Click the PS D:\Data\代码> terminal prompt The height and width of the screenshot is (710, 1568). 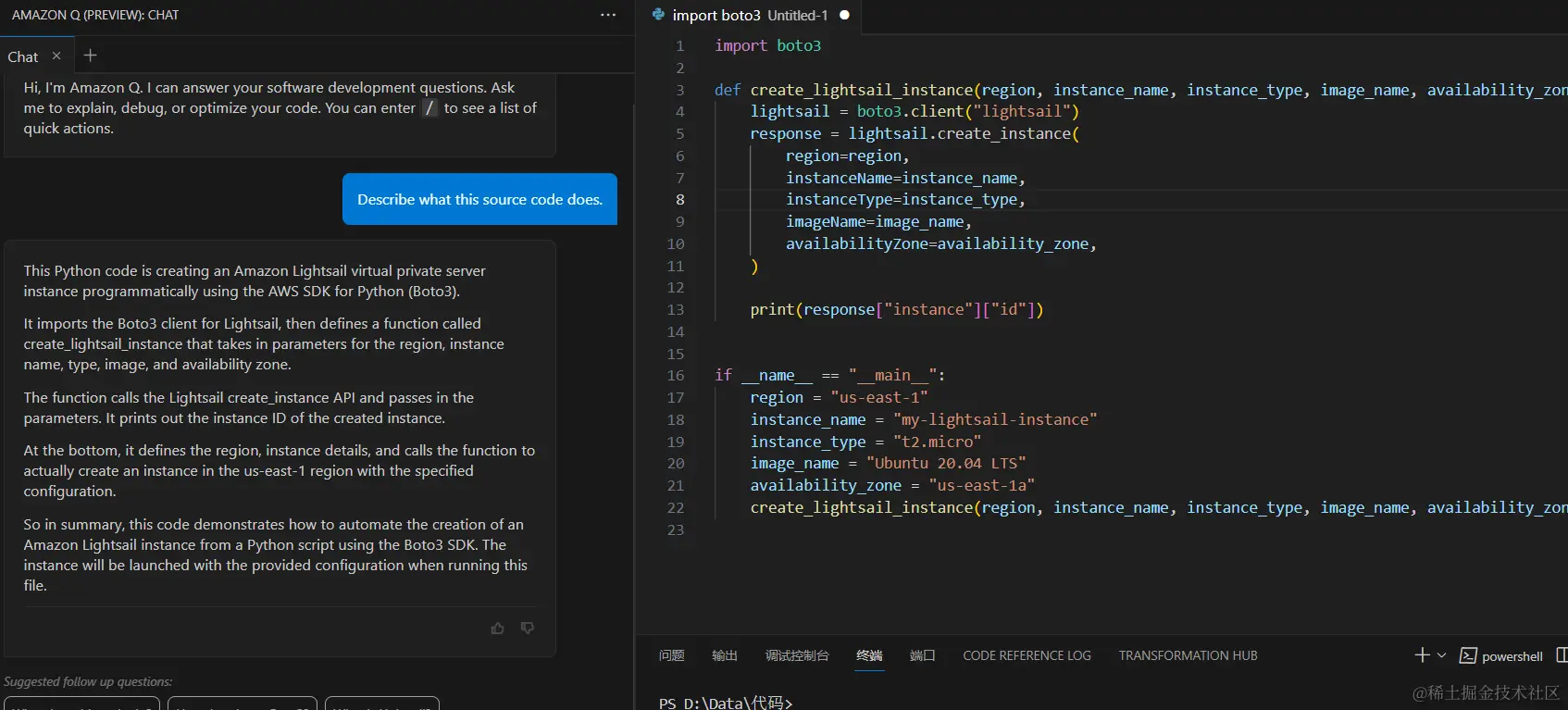[x=726, y=703]
